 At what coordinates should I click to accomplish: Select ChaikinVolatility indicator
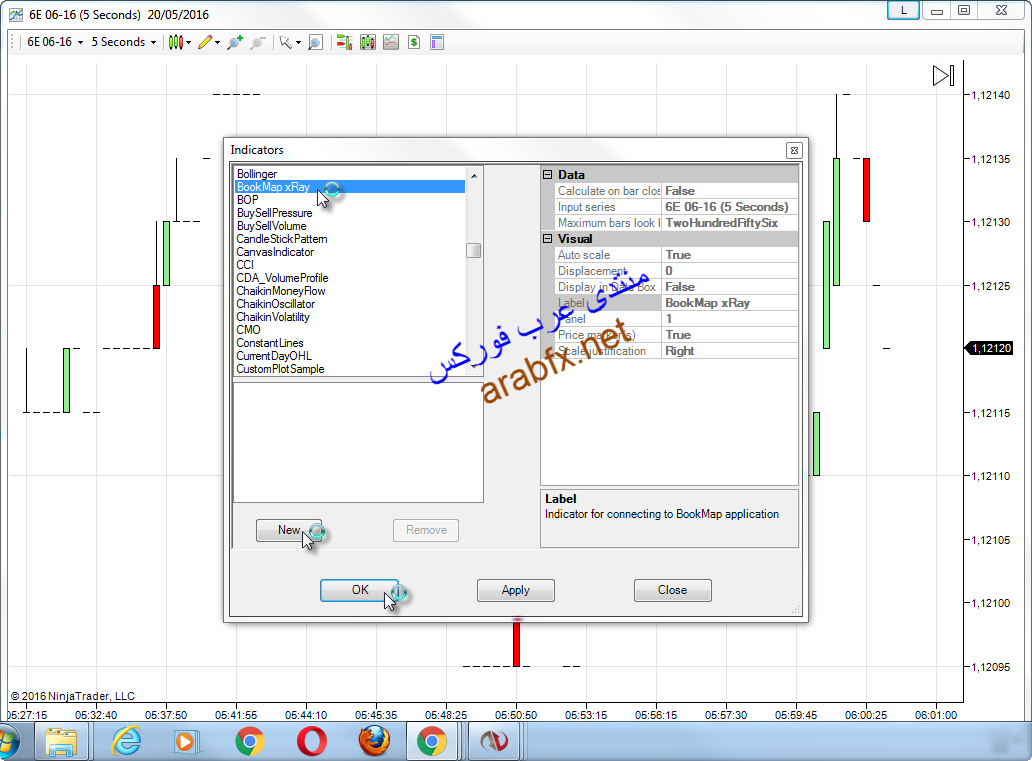[350, 317]
